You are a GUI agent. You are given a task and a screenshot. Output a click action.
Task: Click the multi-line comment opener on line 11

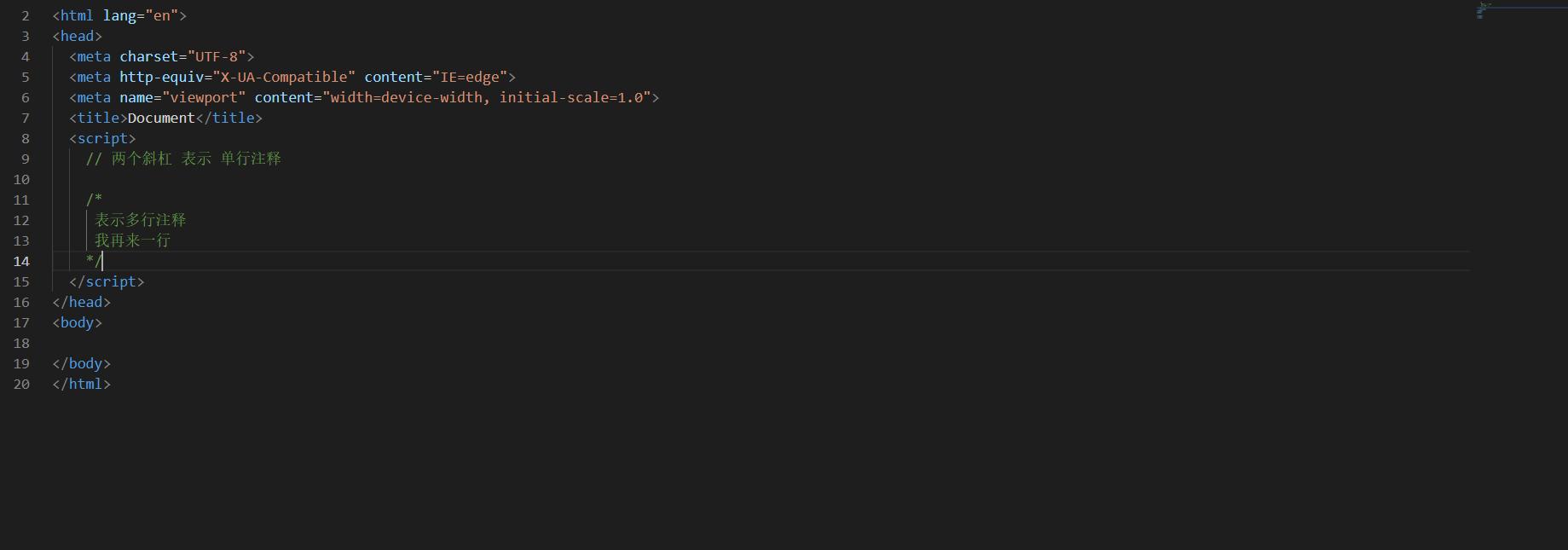tap(94, 200)
